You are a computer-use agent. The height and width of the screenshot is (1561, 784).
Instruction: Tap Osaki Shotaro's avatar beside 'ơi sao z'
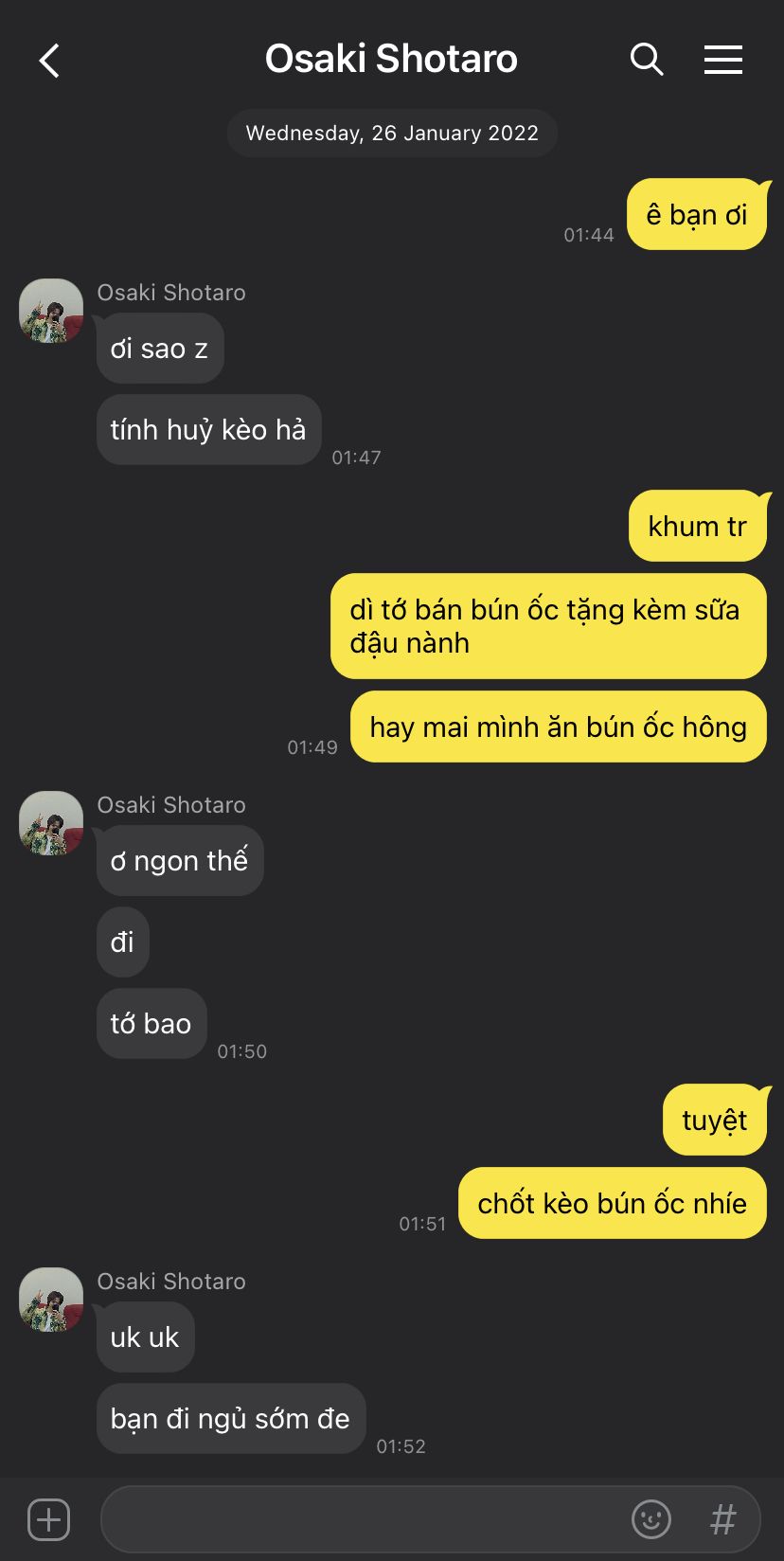click(51, 311)
